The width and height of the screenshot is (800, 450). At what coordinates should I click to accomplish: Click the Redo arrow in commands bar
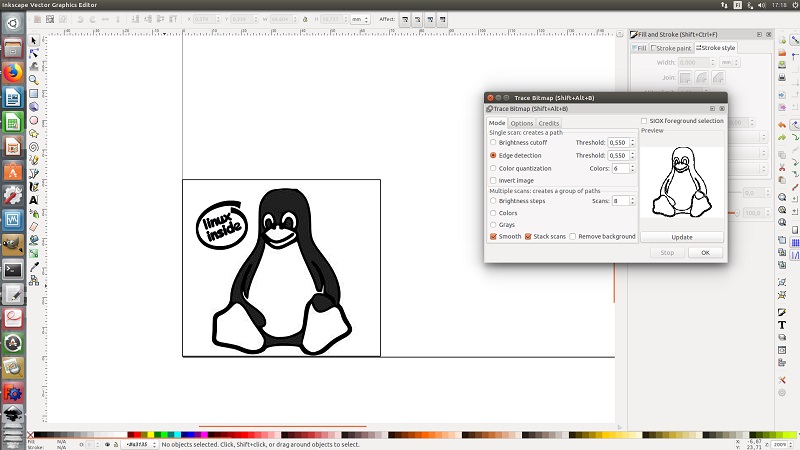[x=782, y=138]
